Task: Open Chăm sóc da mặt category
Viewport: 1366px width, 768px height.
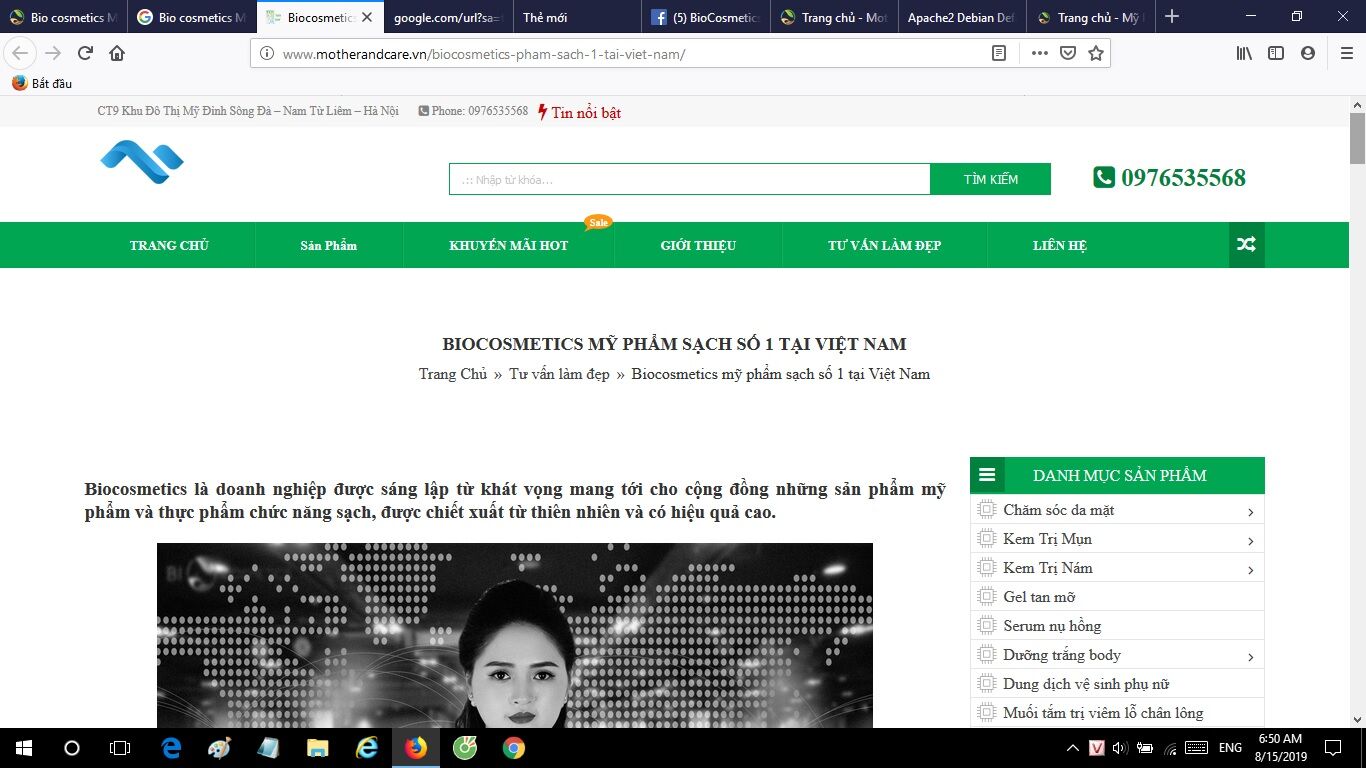Action: tap(1059, 510)
